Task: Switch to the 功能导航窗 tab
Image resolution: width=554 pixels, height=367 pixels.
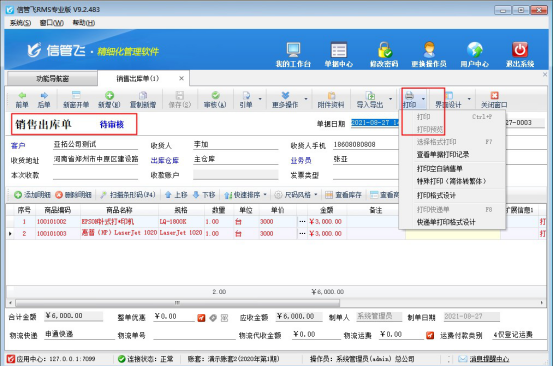Action: click(52, 78)
